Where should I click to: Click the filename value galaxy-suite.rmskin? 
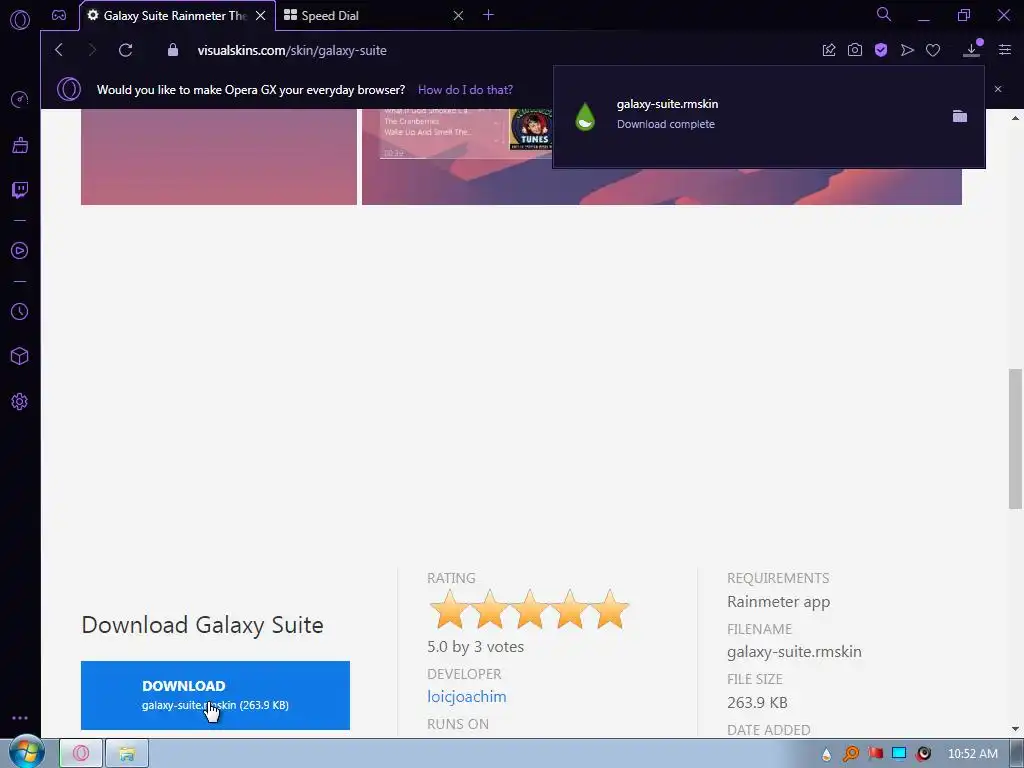click(x=794, y=652)
